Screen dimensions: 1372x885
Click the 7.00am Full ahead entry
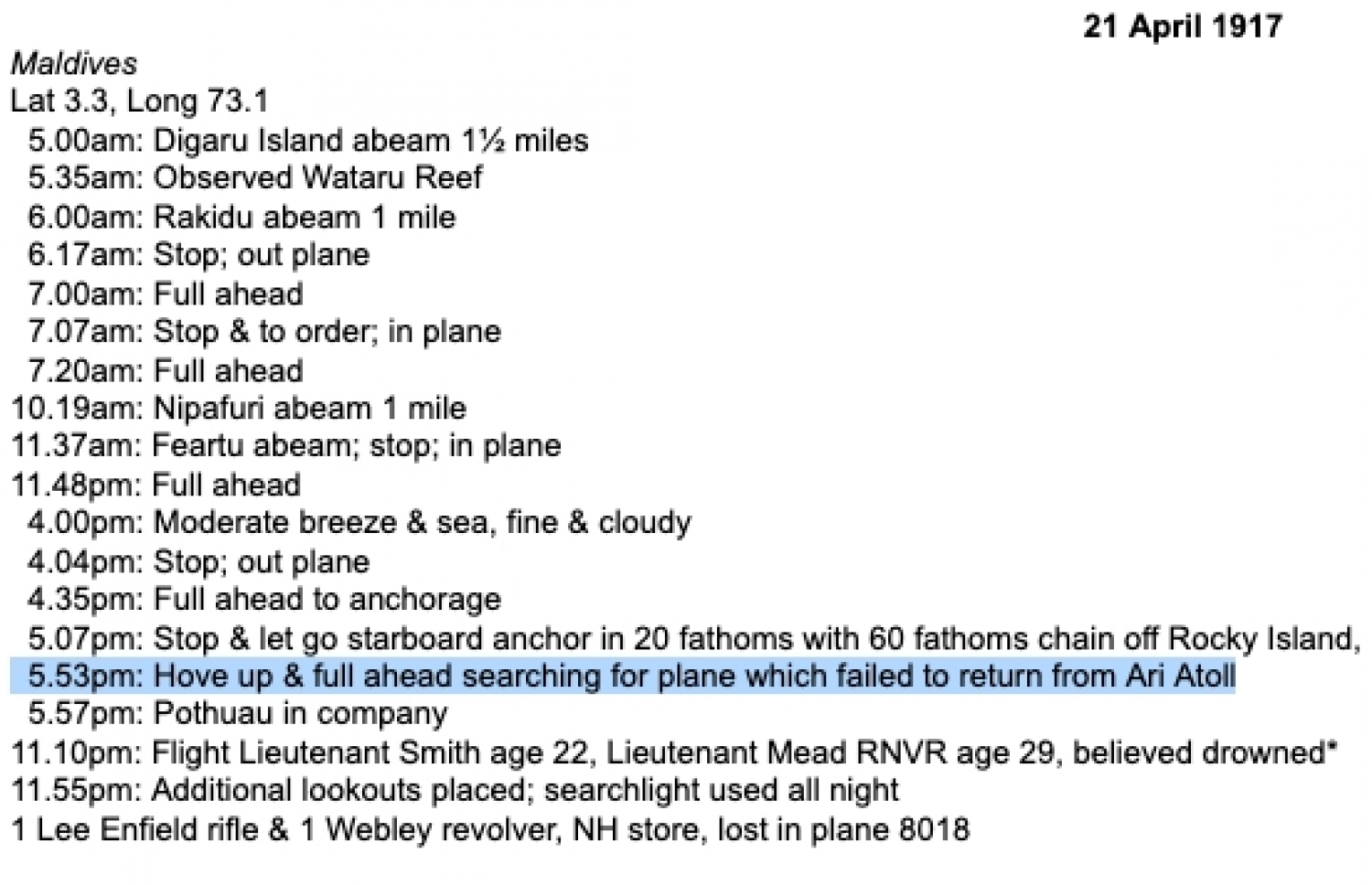tap(165, 294)
